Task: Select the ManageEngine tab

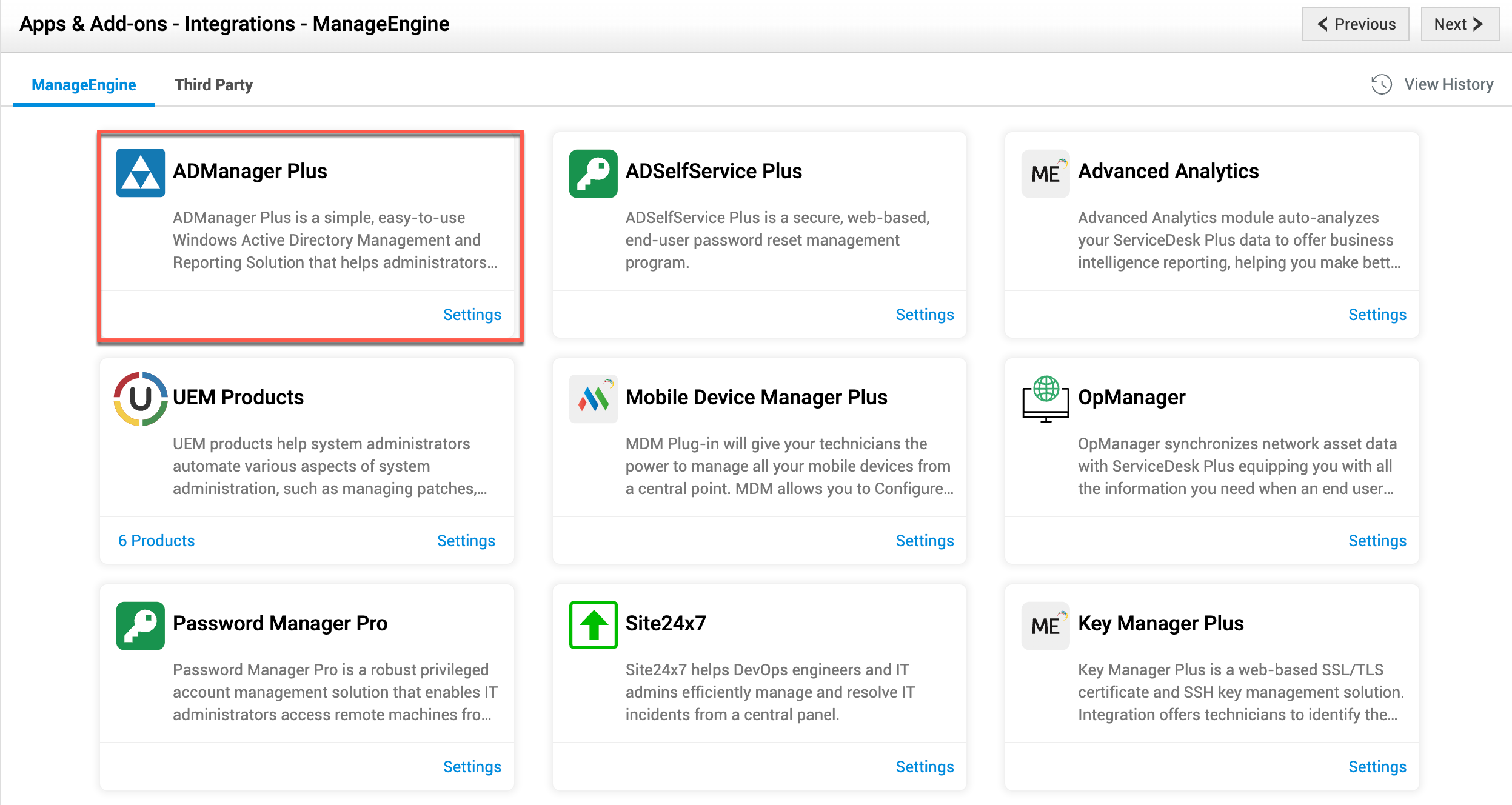Action: [84, 85]
